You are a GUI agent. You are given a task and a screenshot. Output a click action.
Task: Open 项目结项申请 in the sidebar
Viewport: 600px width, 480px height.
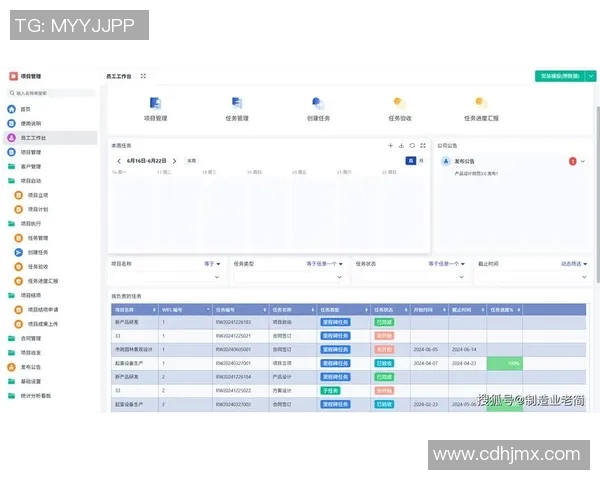click(36, 309)
